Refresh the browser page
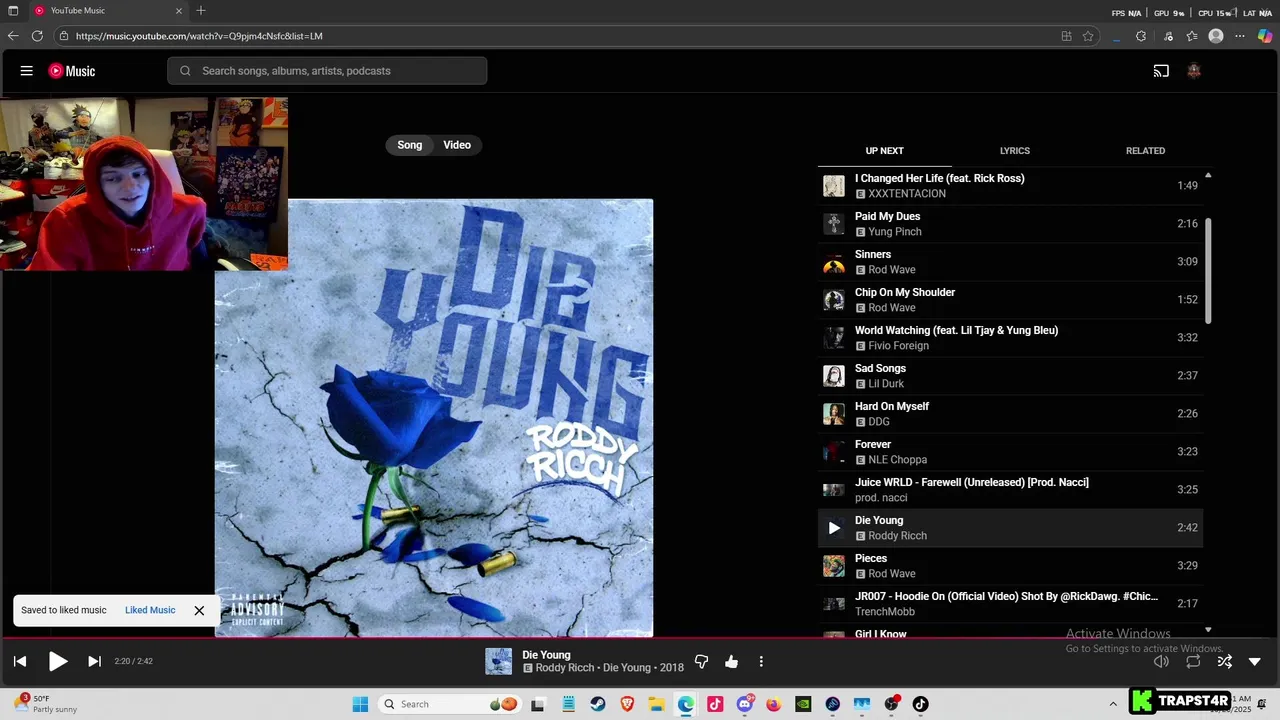1280x720 pixels. point(37,36)
